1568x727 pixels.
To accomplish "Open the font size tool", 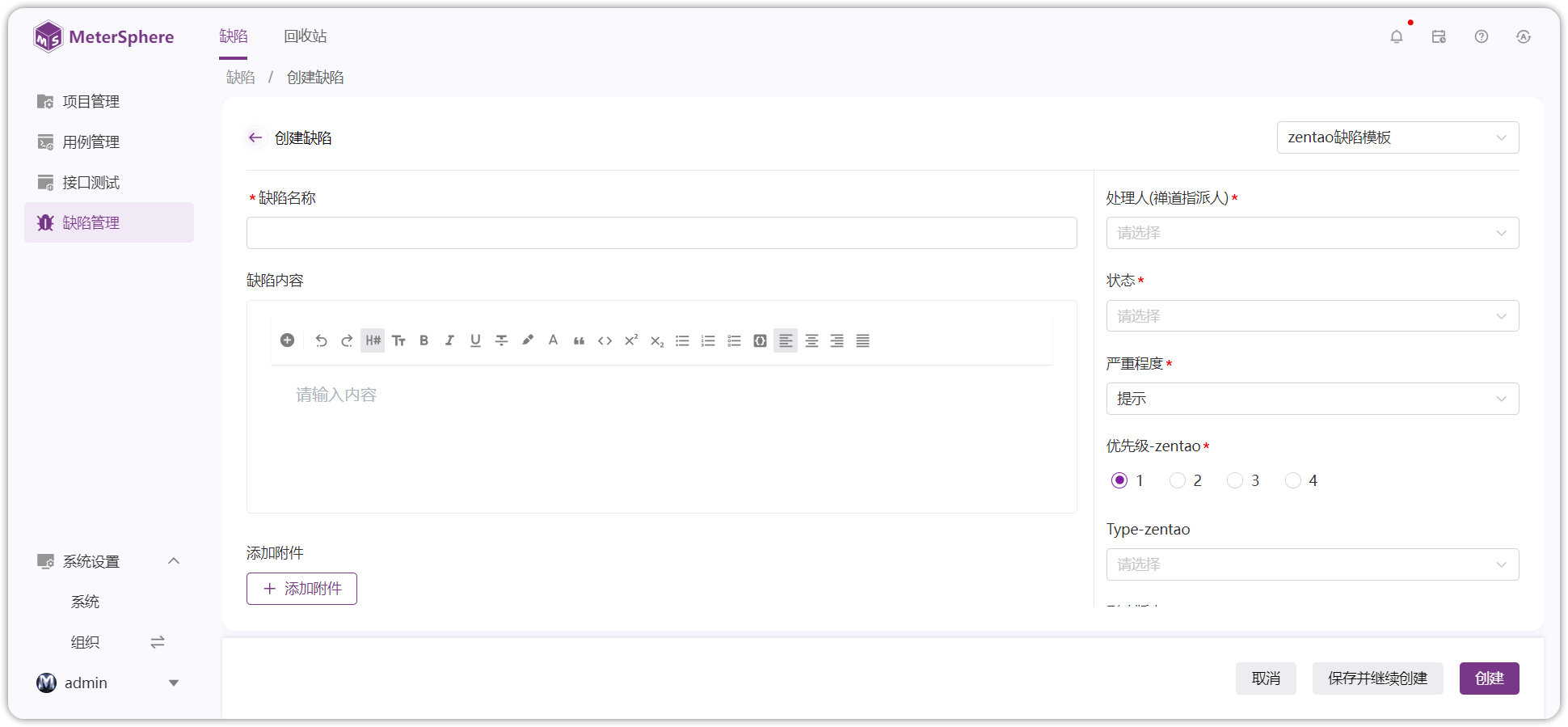I will tap(398, 340).
